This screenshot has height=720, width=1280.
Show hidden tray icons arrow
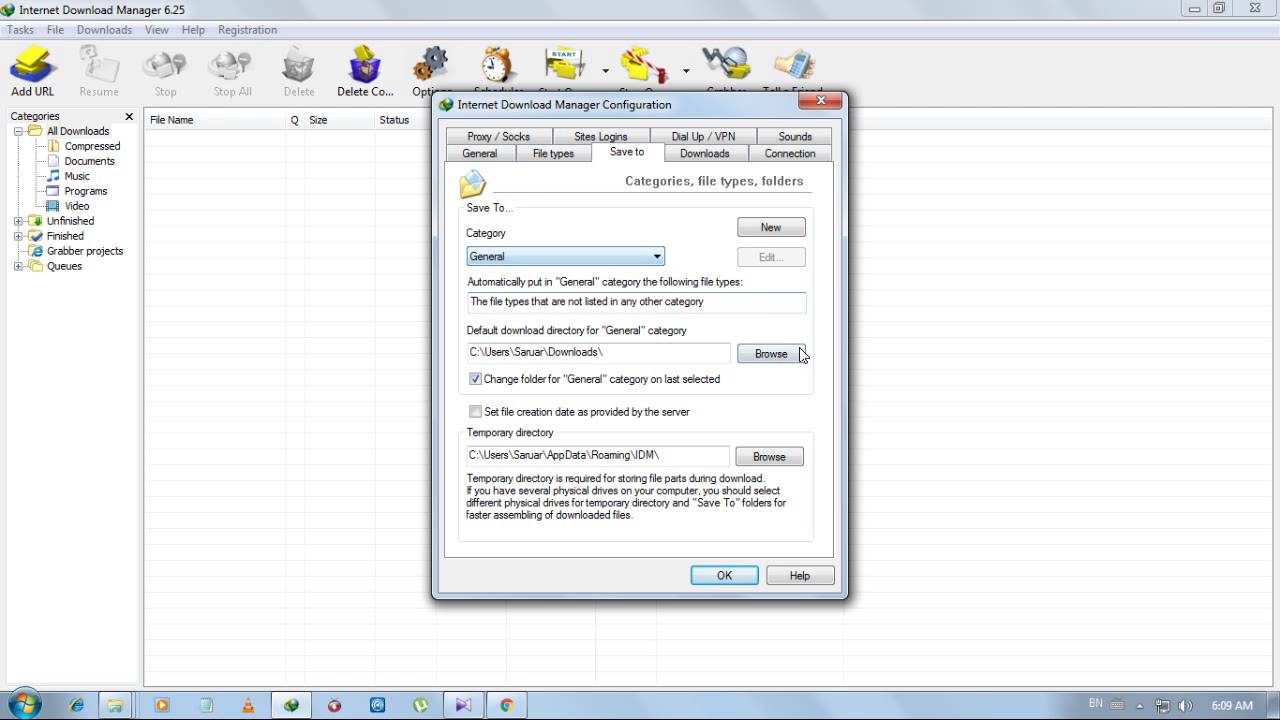point(1141,705)
